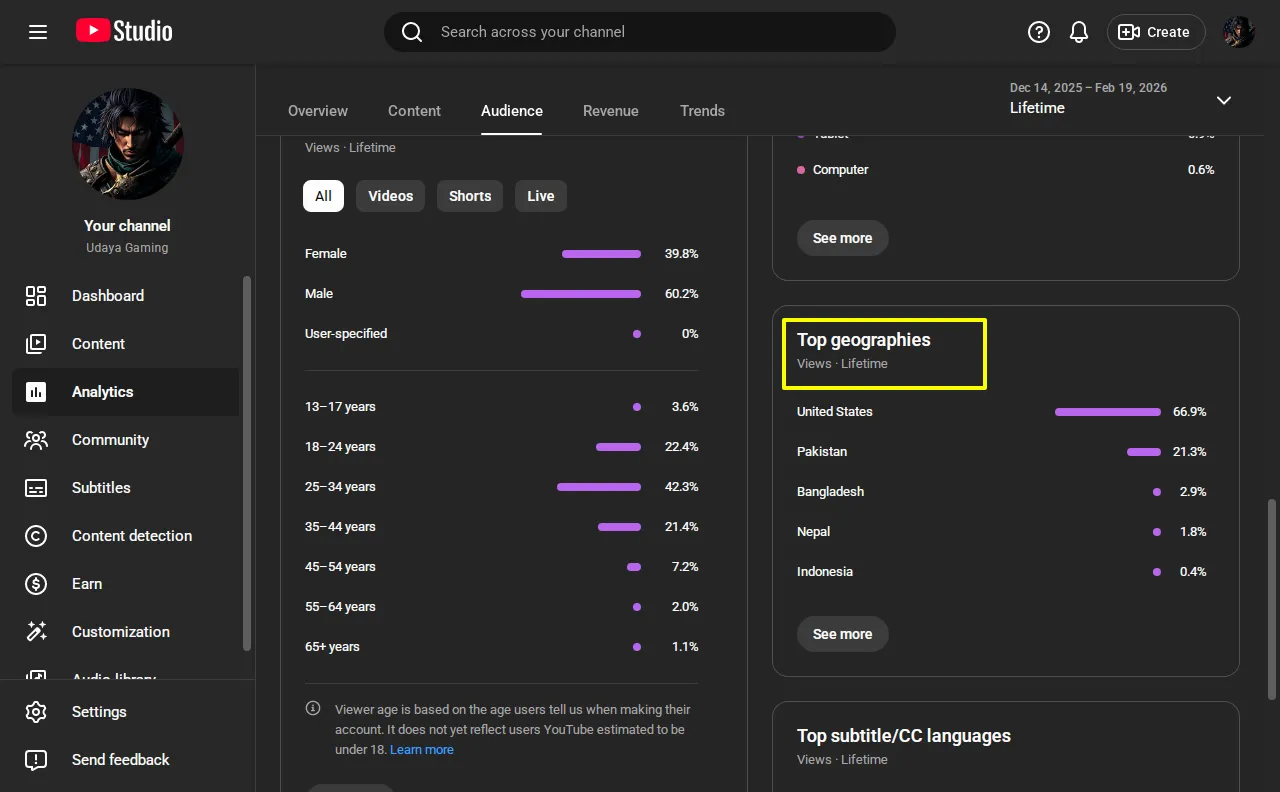This screenshot has height=792, width=1280.
Task: Open the Earn page label
Action: point(87,584)
